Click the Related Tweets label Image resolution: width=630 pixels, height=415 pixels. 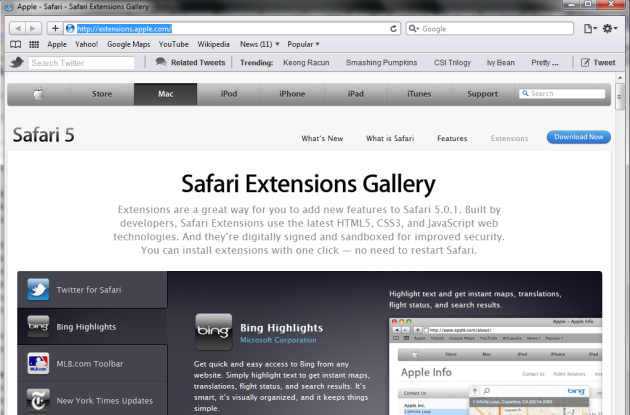click(x=198, y=63)
